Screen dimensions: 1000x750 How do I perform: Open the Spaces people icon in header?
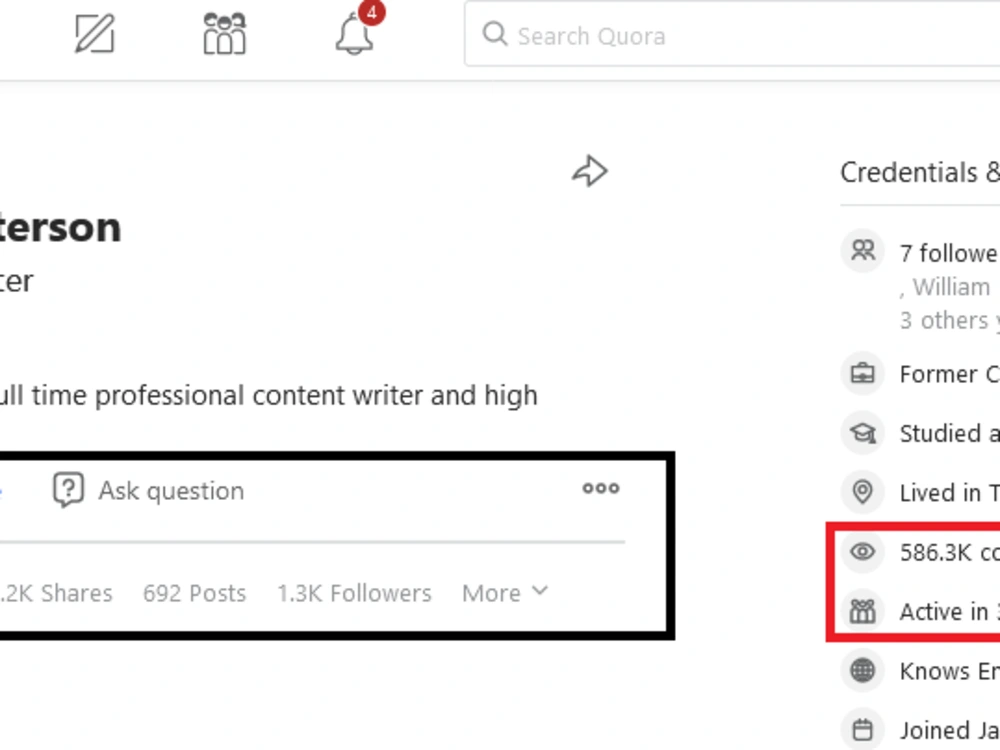click(224, 34)
